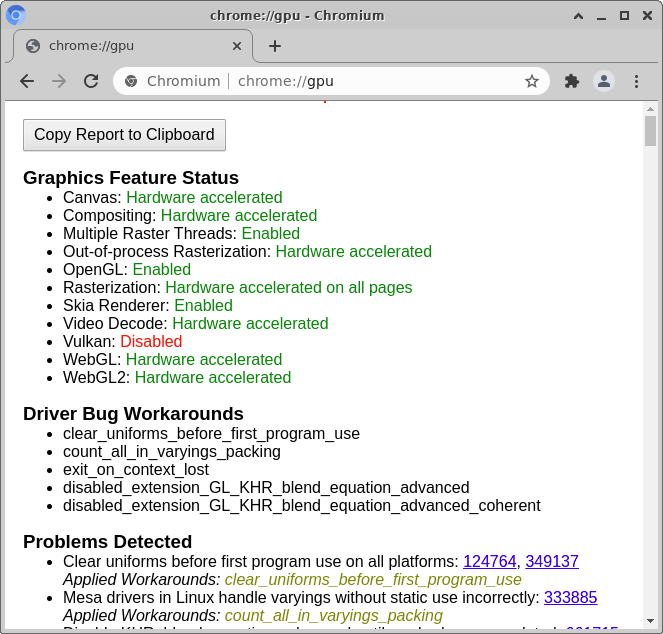The image size is (663, 634).
Task: Open a new tab with plus button
Action: 275,46
